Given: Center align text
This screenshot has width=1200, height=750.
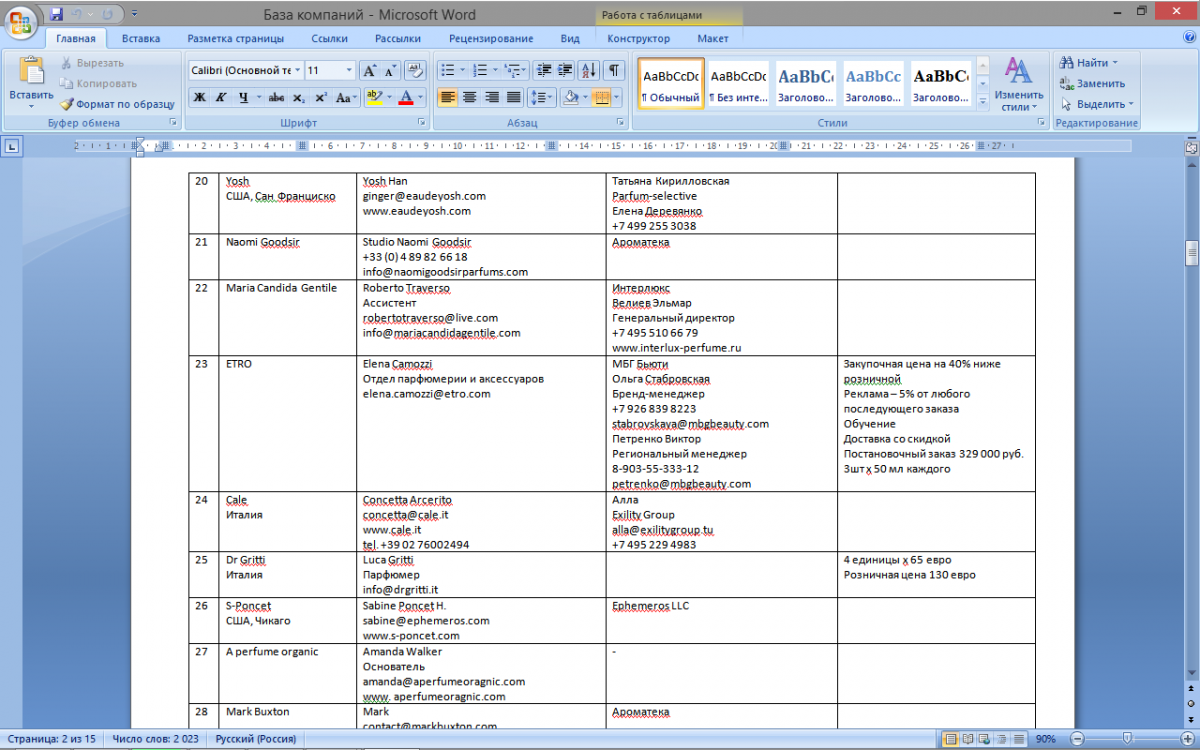Looking at the screenshot, I should (469, 97).
